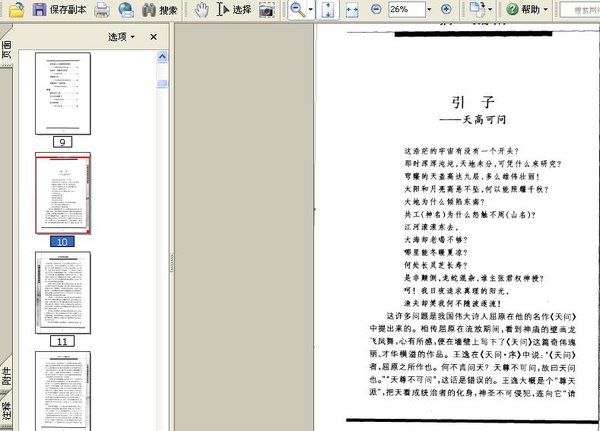Click the plus zoom in button

446,9
